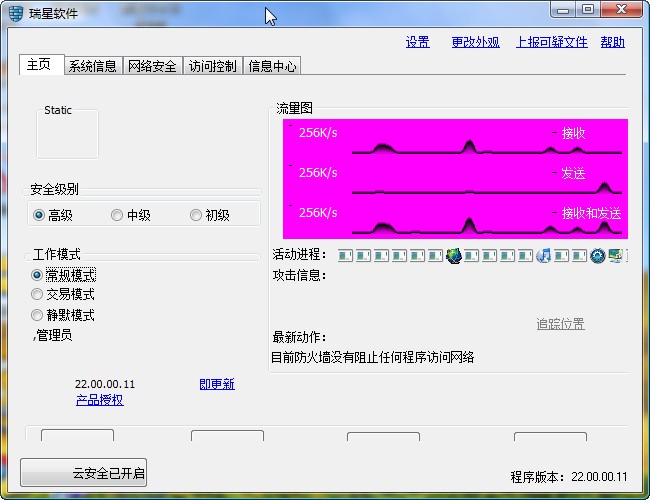This screenshot has height=500, width=650.
Task: Close the 瑞星软件 window
Action: click(621, 10)
